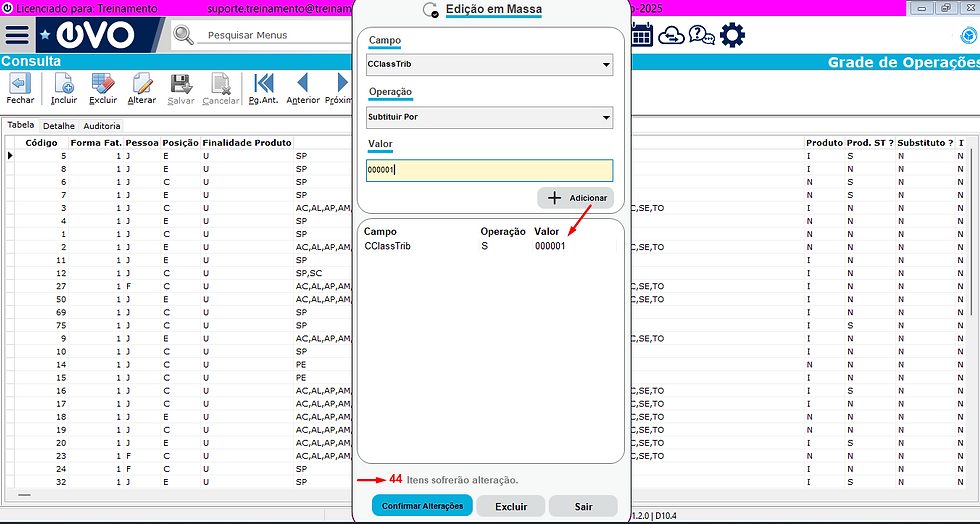Click the PE cell in row 14
Screen dimensions: 980x524
tap(301, 364)
